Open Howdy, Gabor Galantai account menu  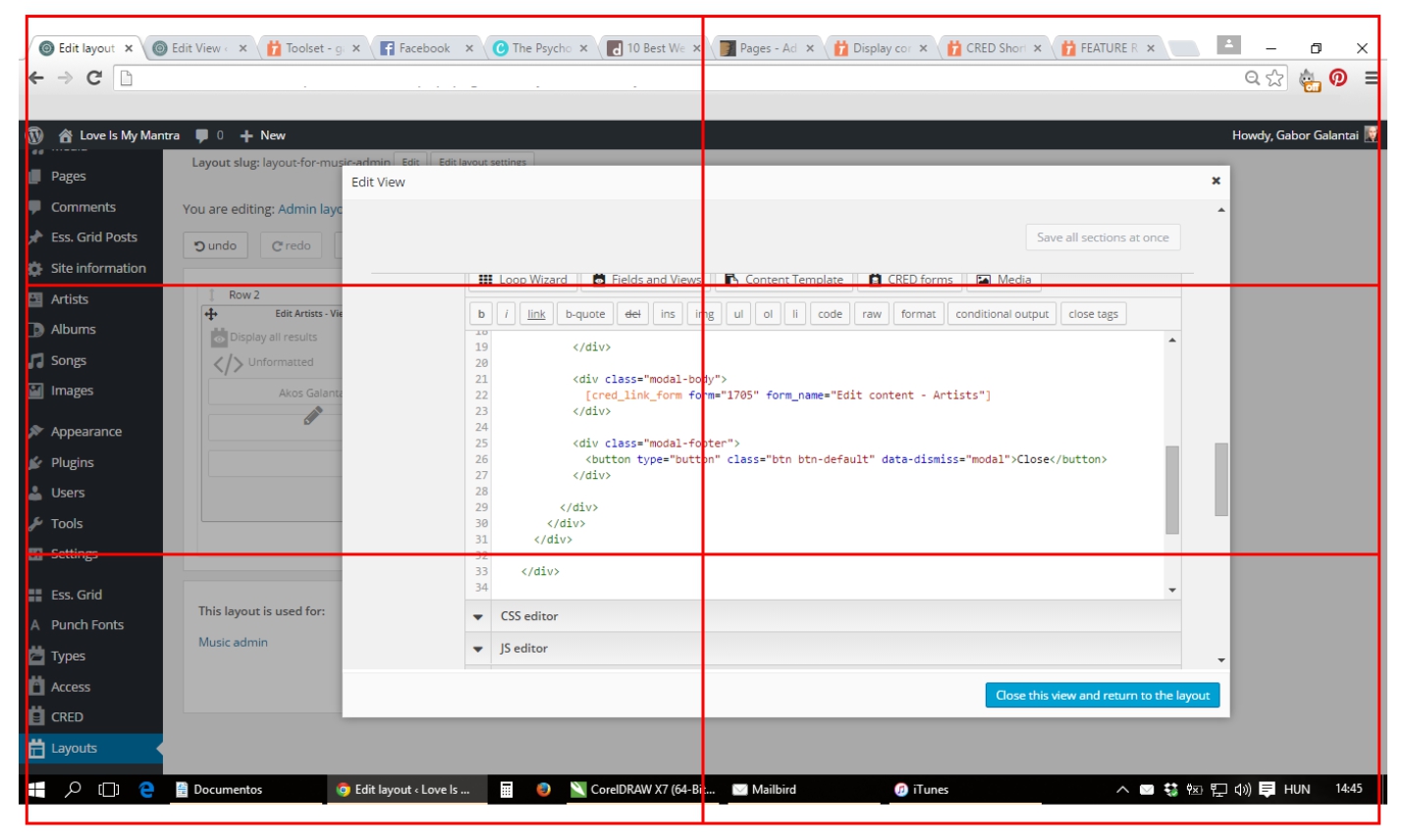pos(1304,135)
